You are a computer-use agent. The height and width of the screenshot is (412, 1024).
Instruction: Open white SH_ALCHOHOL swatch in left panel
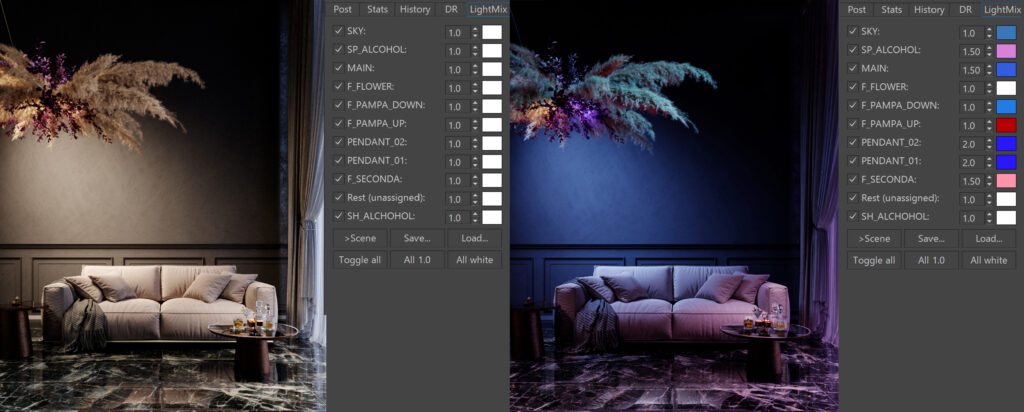(492, 217)
